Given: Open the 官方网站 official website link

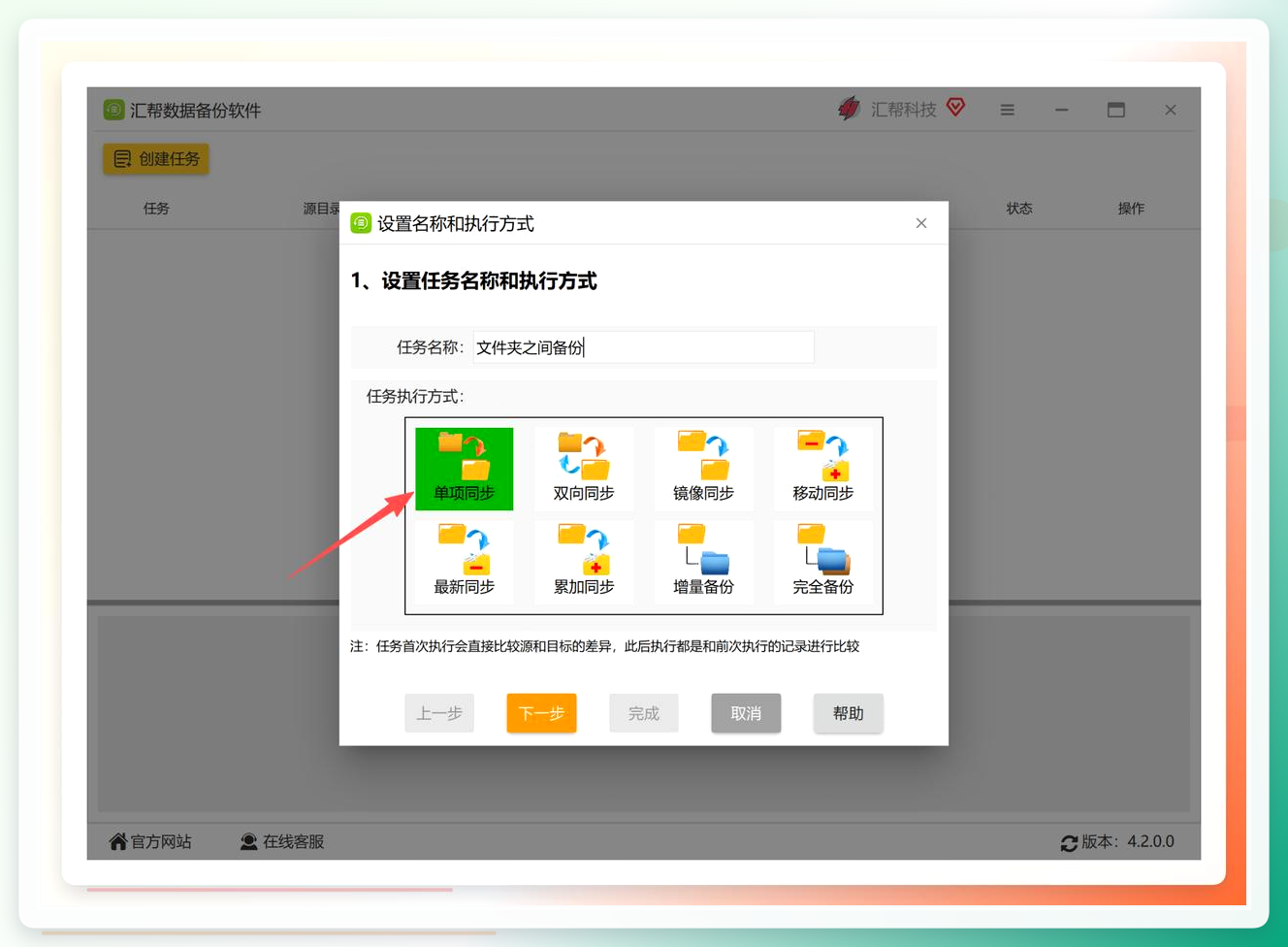Looking at the screenshot, I should pyautogui.click(x=150, y=841).
